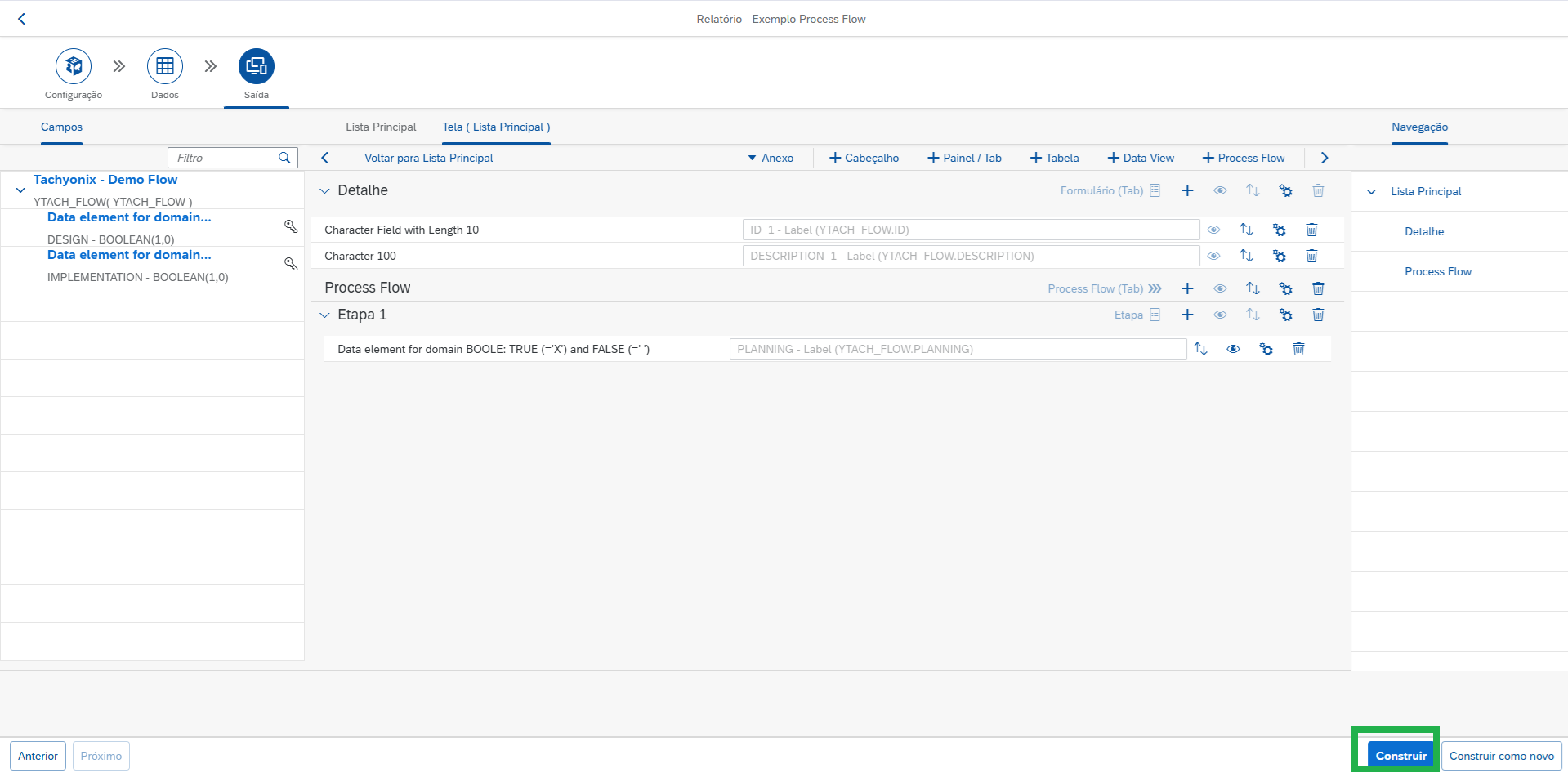Add a Tabela element

click(x=1054, y=158)
